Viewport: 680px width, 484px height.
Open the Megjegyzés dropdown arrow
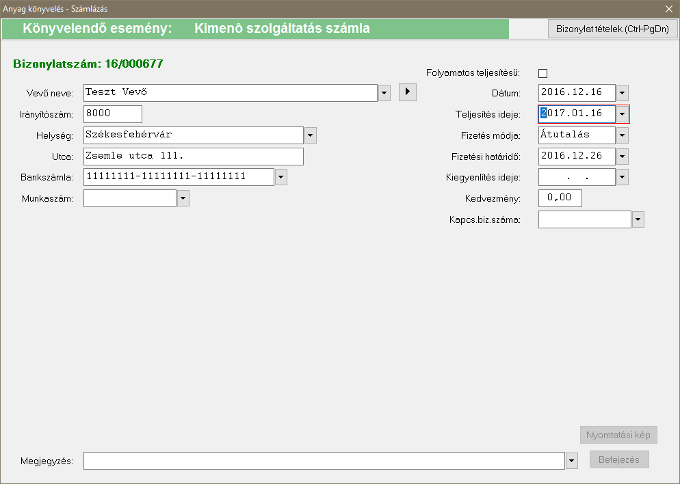[x=571, y=460]
